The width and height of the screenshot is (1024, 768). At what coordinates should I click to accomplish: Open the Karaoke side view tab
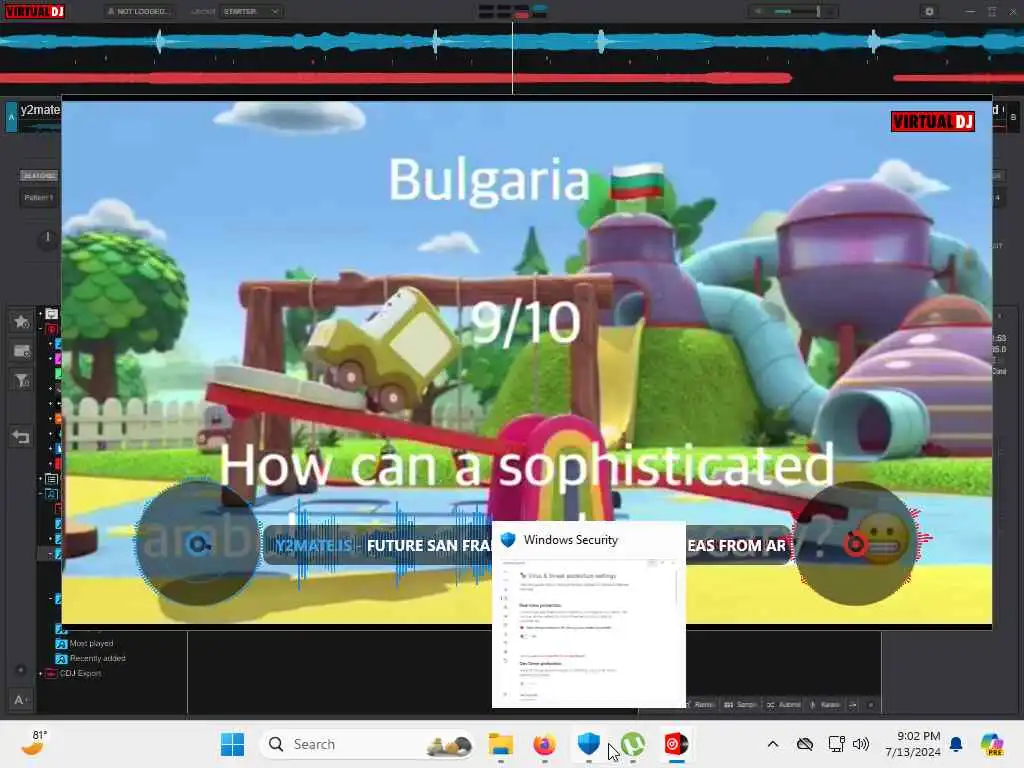pyautogui.click(x=825, y=705)
